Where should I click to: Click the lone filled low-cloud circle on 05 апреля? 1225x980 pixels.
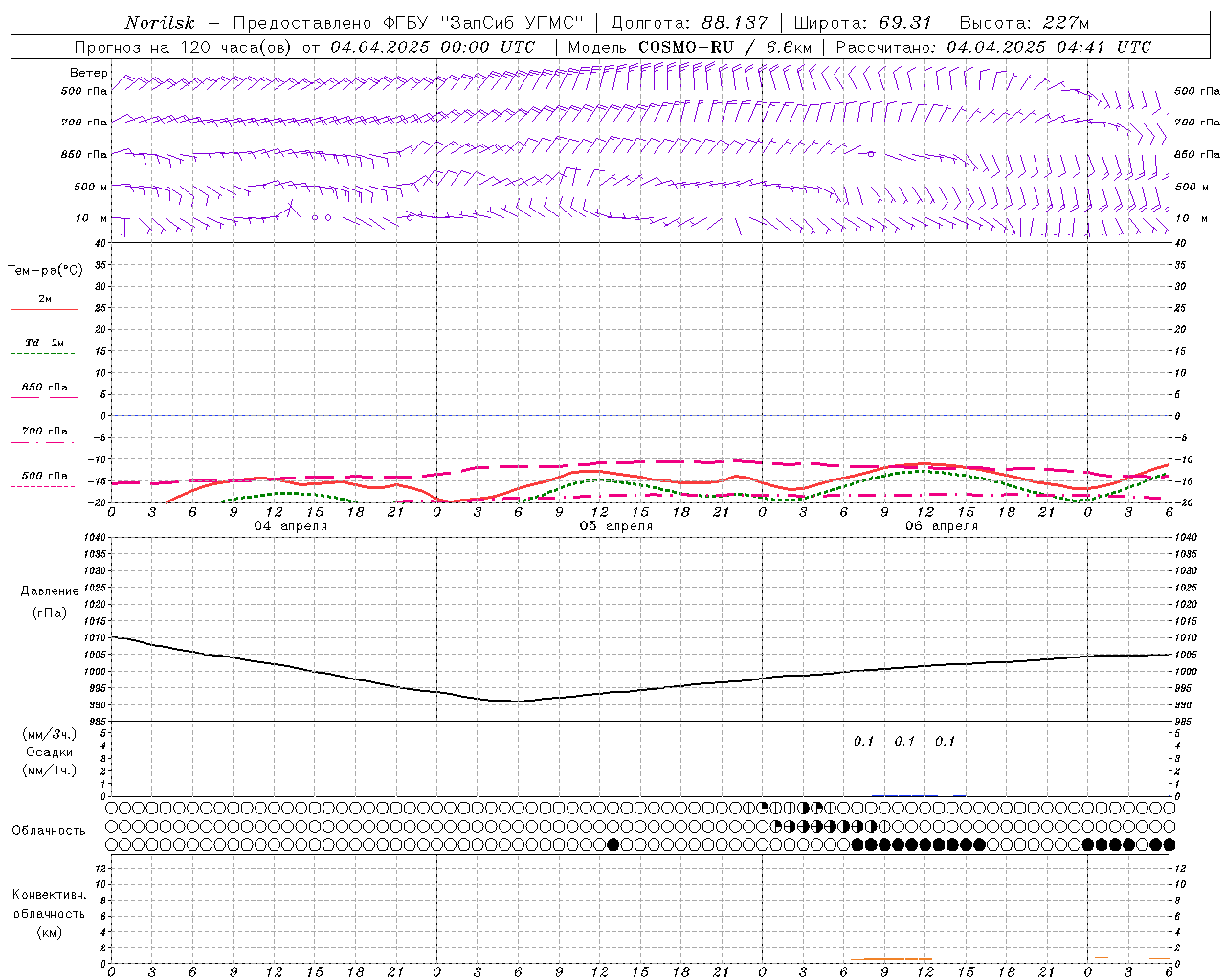click(613, 844)
